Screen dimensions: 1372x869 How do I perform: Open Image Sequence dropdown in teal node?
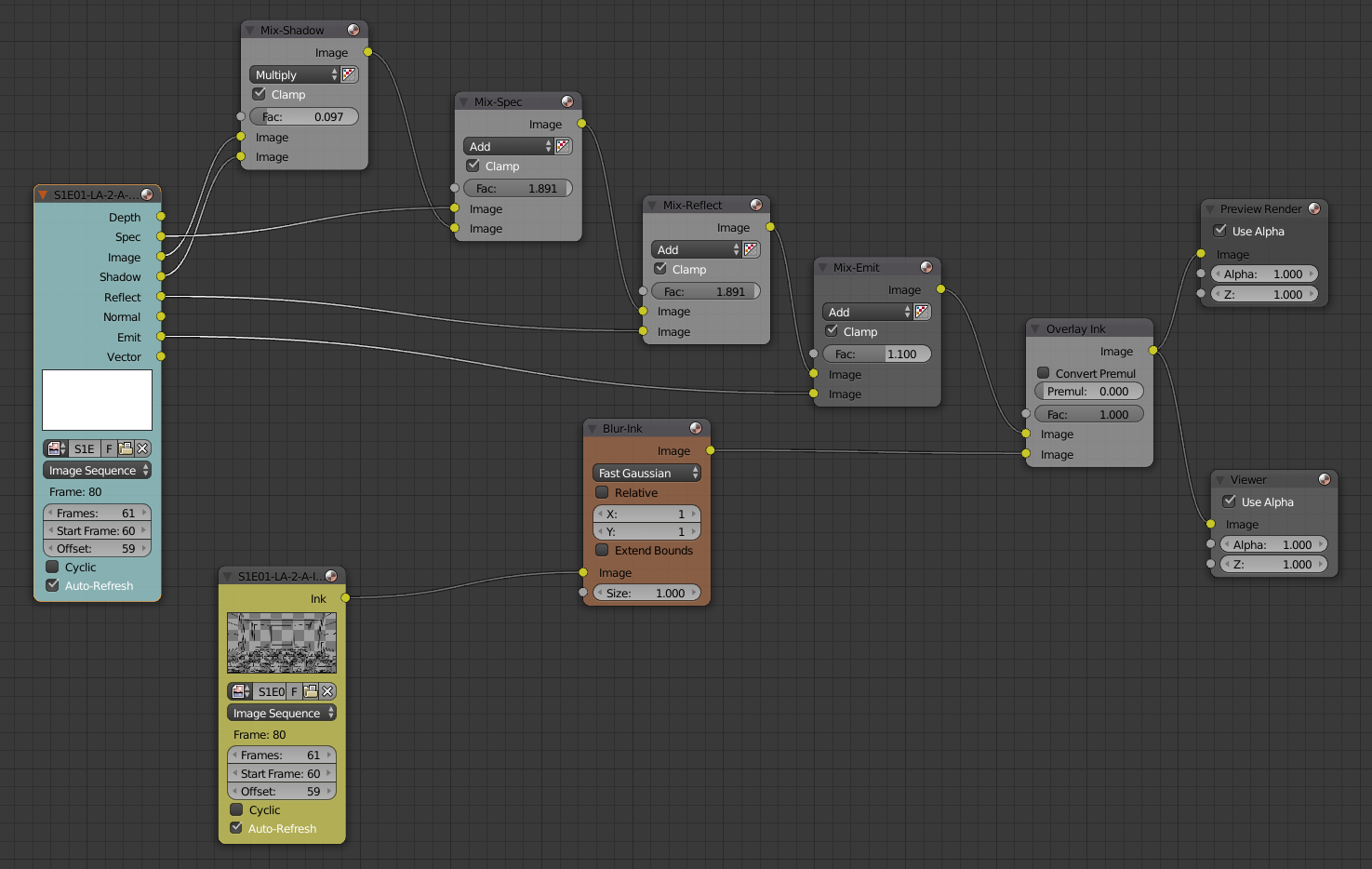(x=97, y=471)
